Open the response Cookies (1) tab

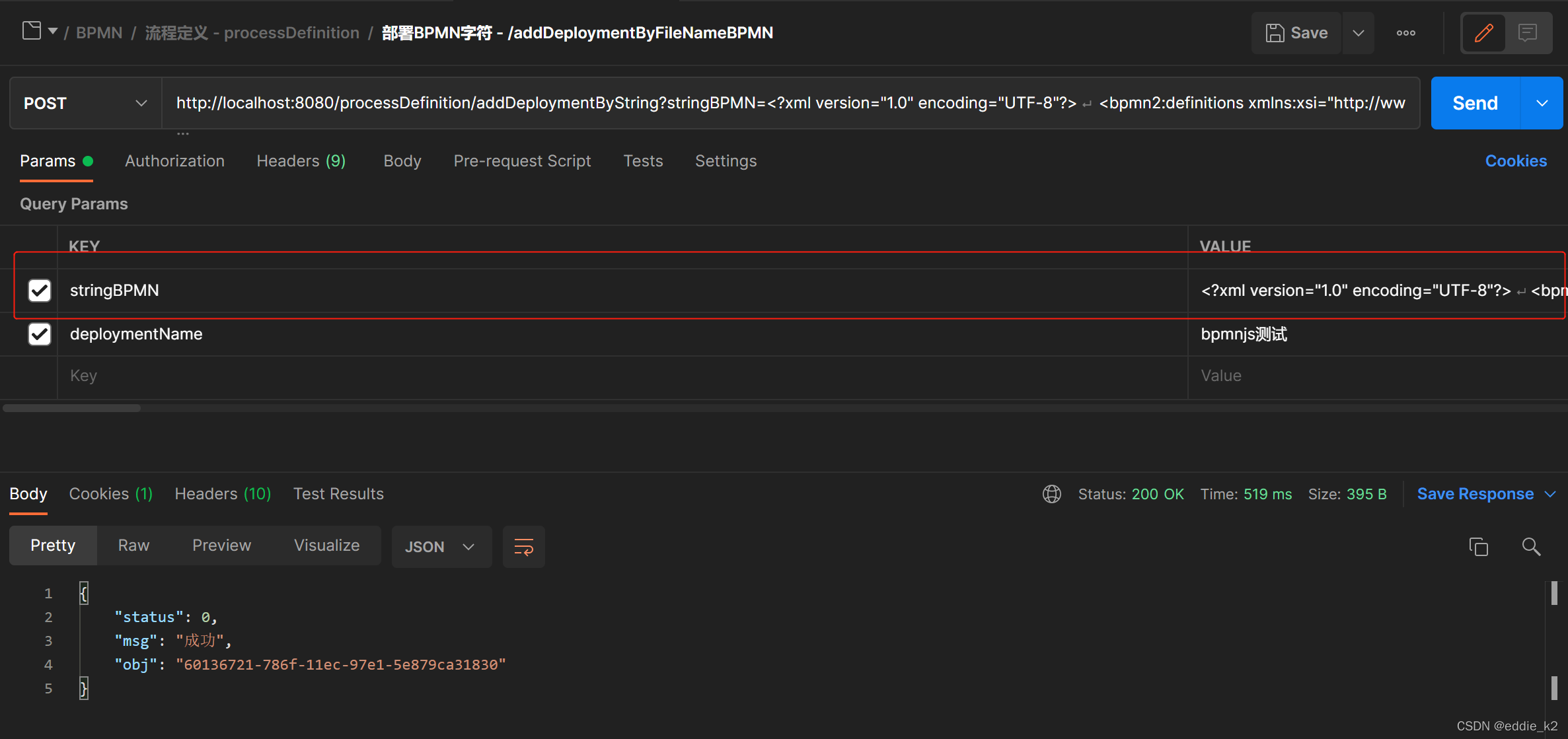(x=111, y=494)
